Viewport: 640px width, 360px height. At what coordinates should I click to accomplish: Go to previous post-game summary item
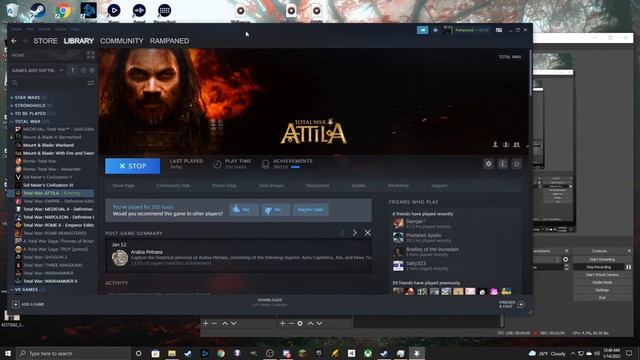(342, 233)
